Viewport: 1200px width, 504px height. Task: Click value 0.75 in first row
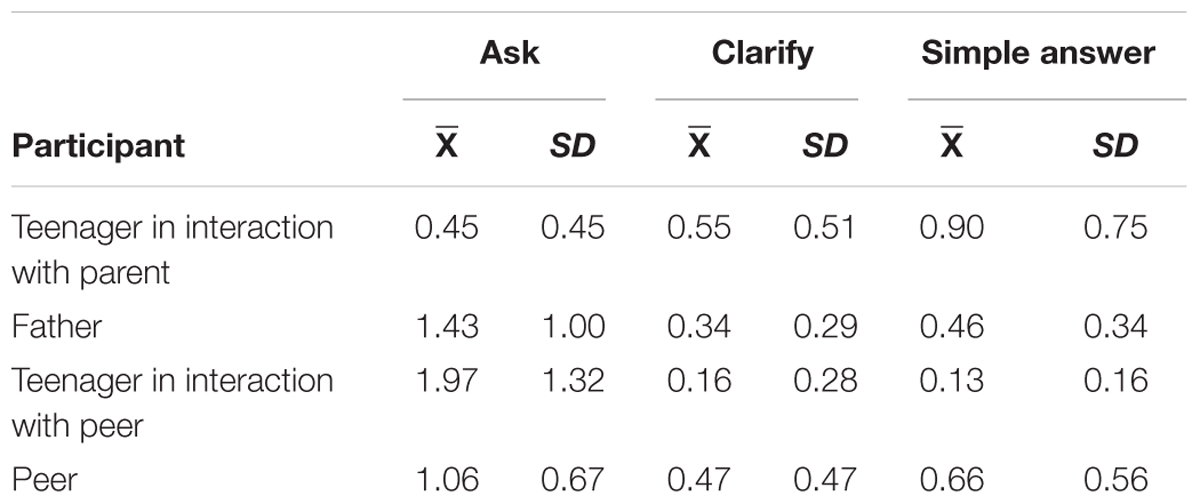[1115, 227]
